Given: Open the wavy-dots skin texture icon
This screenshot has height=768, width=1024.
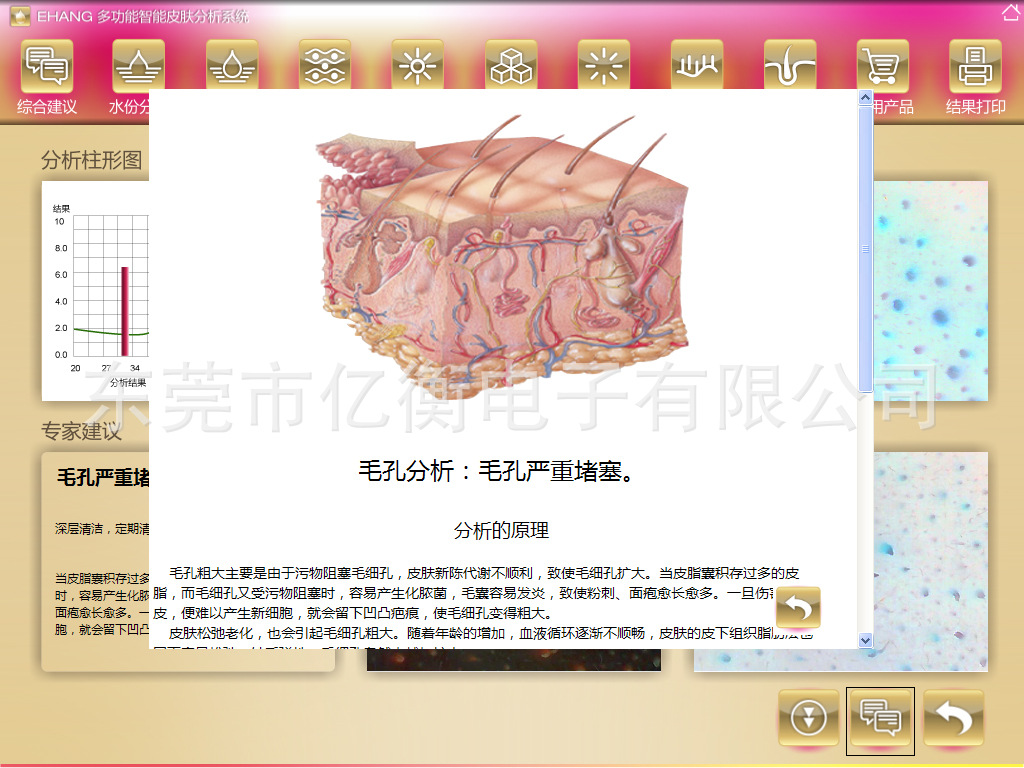Looking at the screenshot, I should point(325,66).
